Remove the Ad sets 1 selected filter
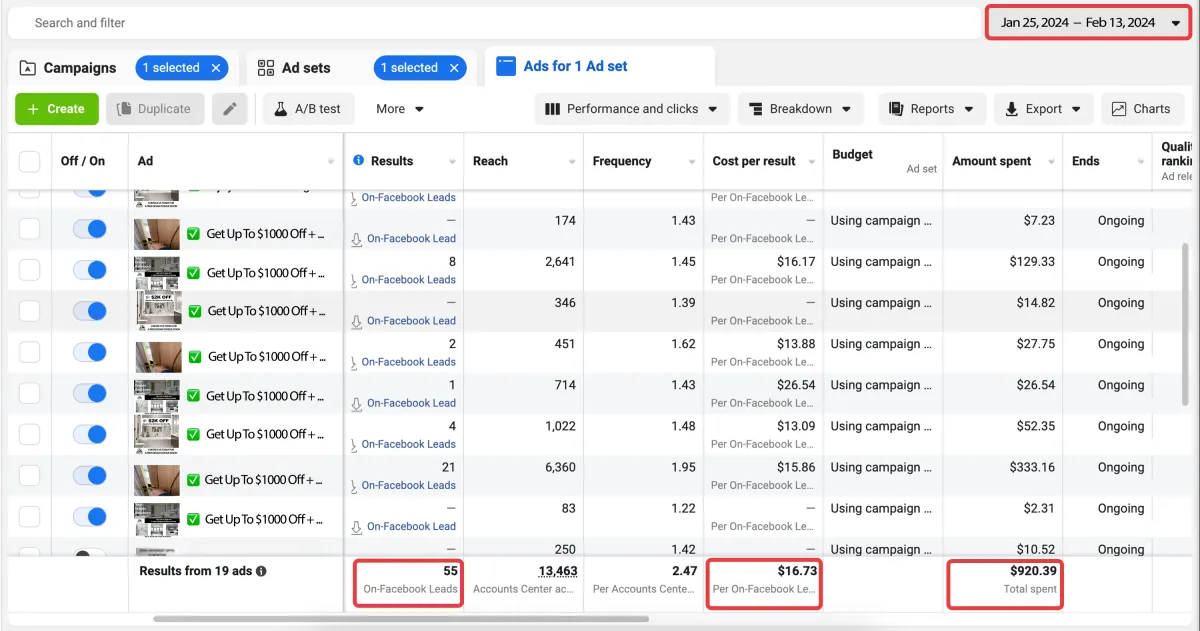 (x=454, y=68)
